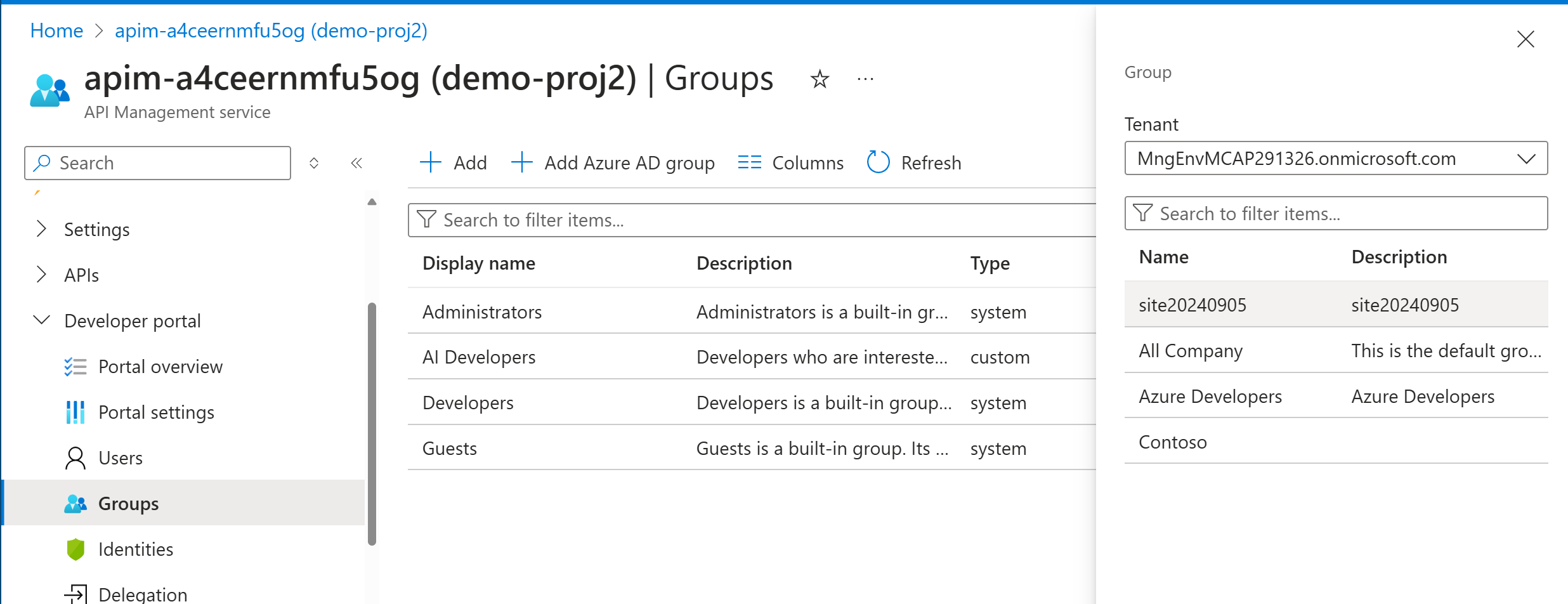Sort by Type column header
Image resolution: width=1568 pixels, height=604 pixels.
pos(990,263)
